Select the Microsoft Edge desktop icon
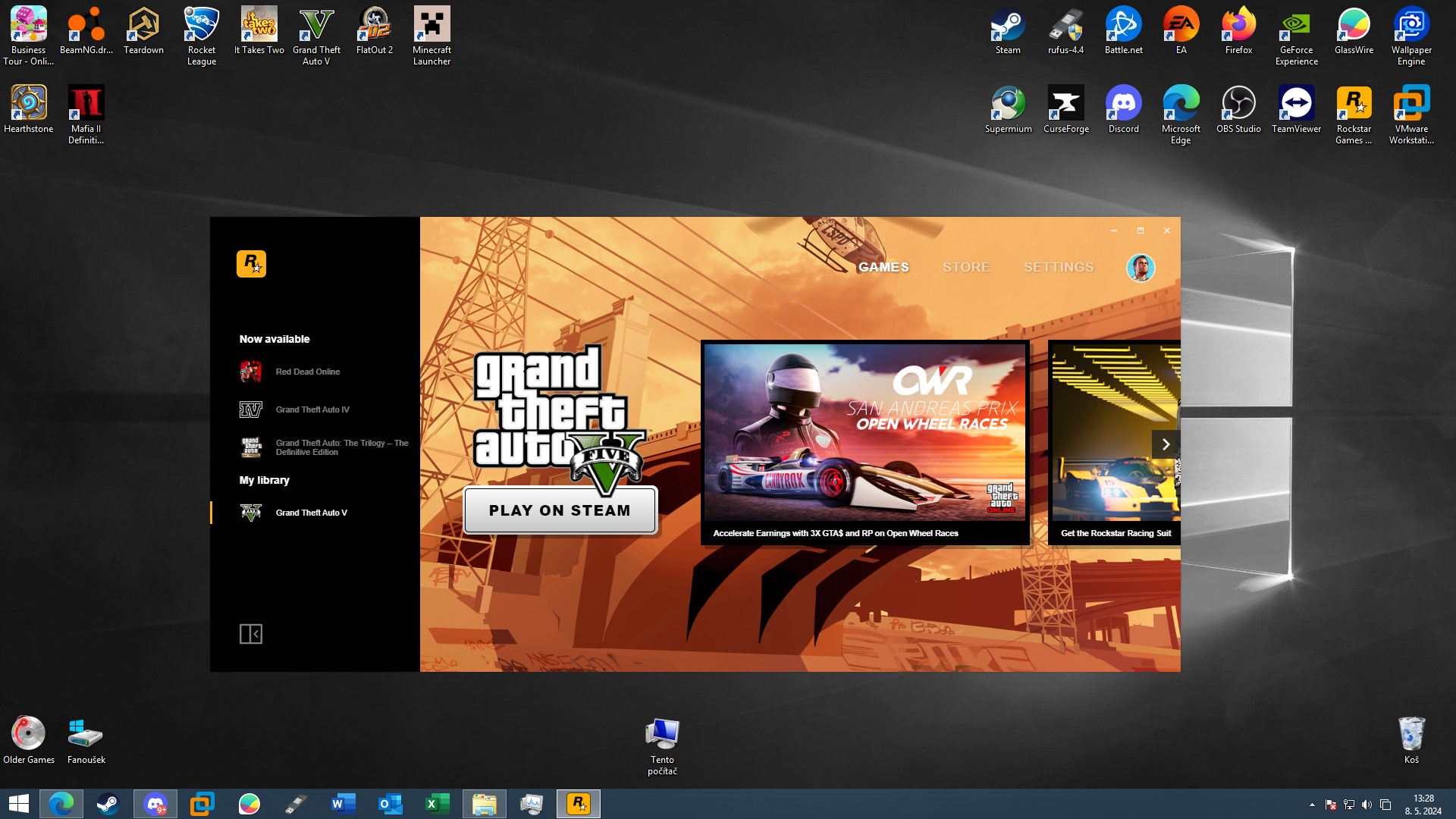Viewport: 1456px width, 819px height. (1181, 115)
